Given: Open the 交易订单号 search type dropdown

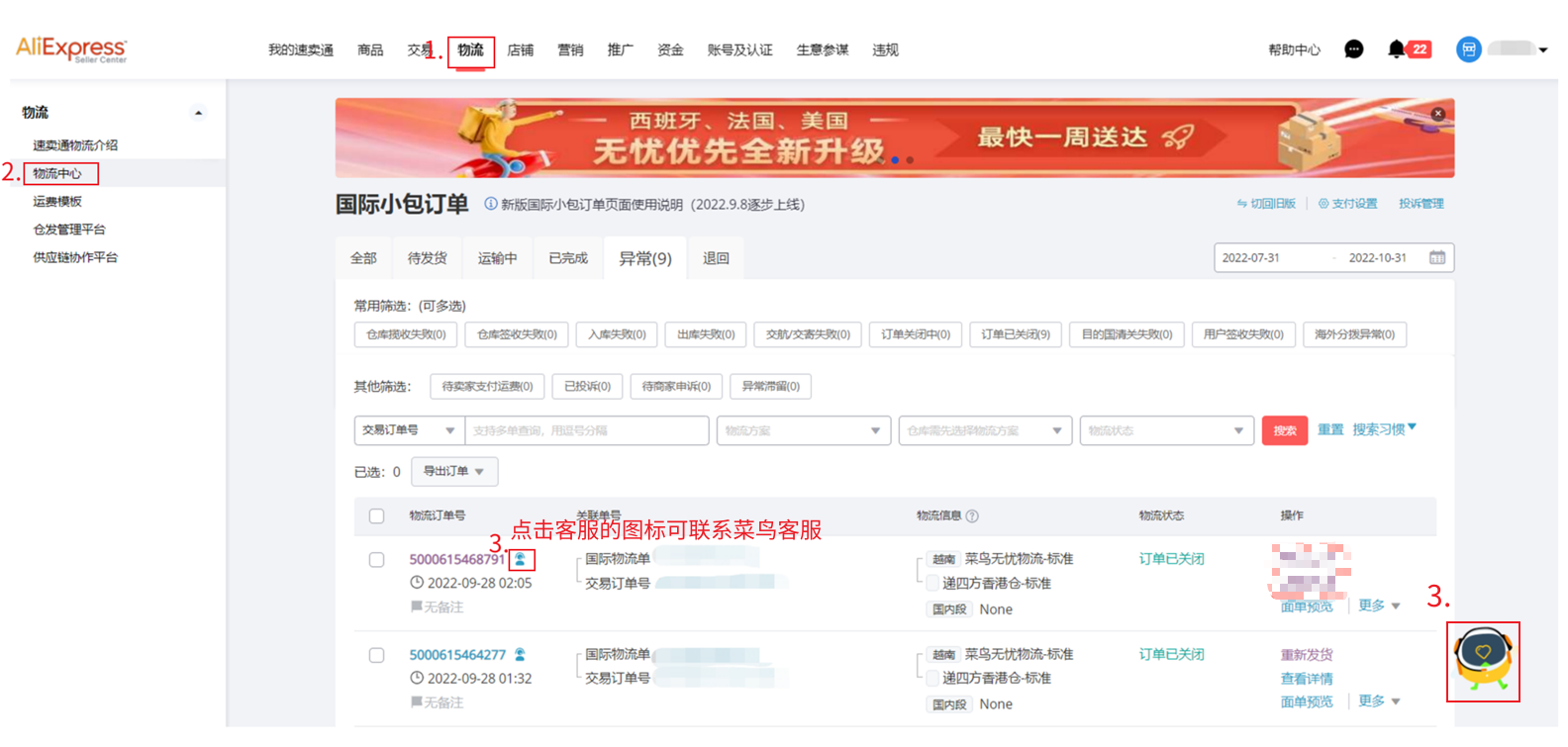Looking at the screenshot, I should 409,430.
